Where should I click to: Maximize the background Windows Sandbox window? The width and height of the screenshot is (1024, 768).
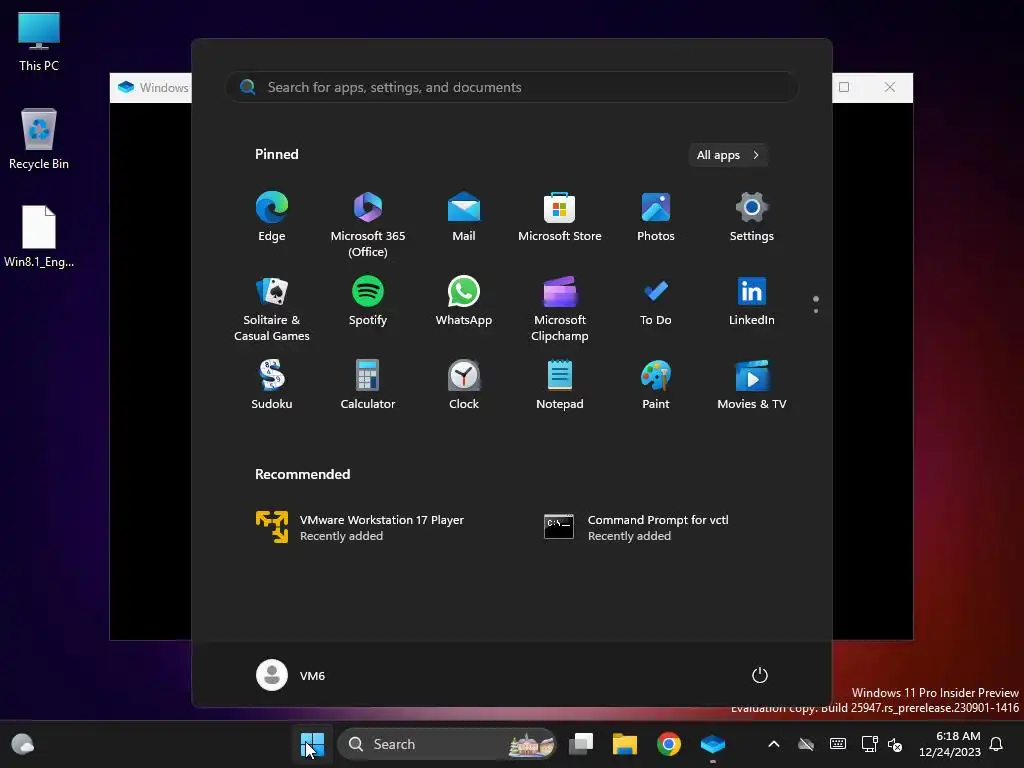[x=844, y=87]
